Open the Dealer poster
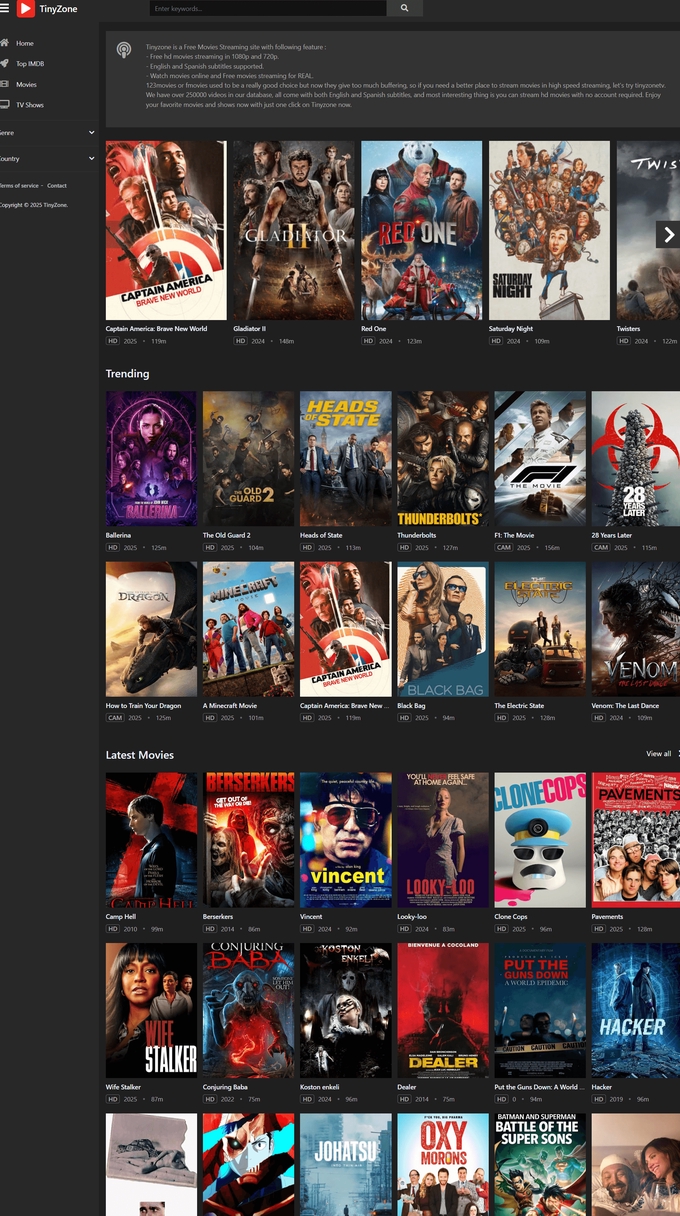The height and width of the screenshot is (1216, 680). tap(442, 1010)
